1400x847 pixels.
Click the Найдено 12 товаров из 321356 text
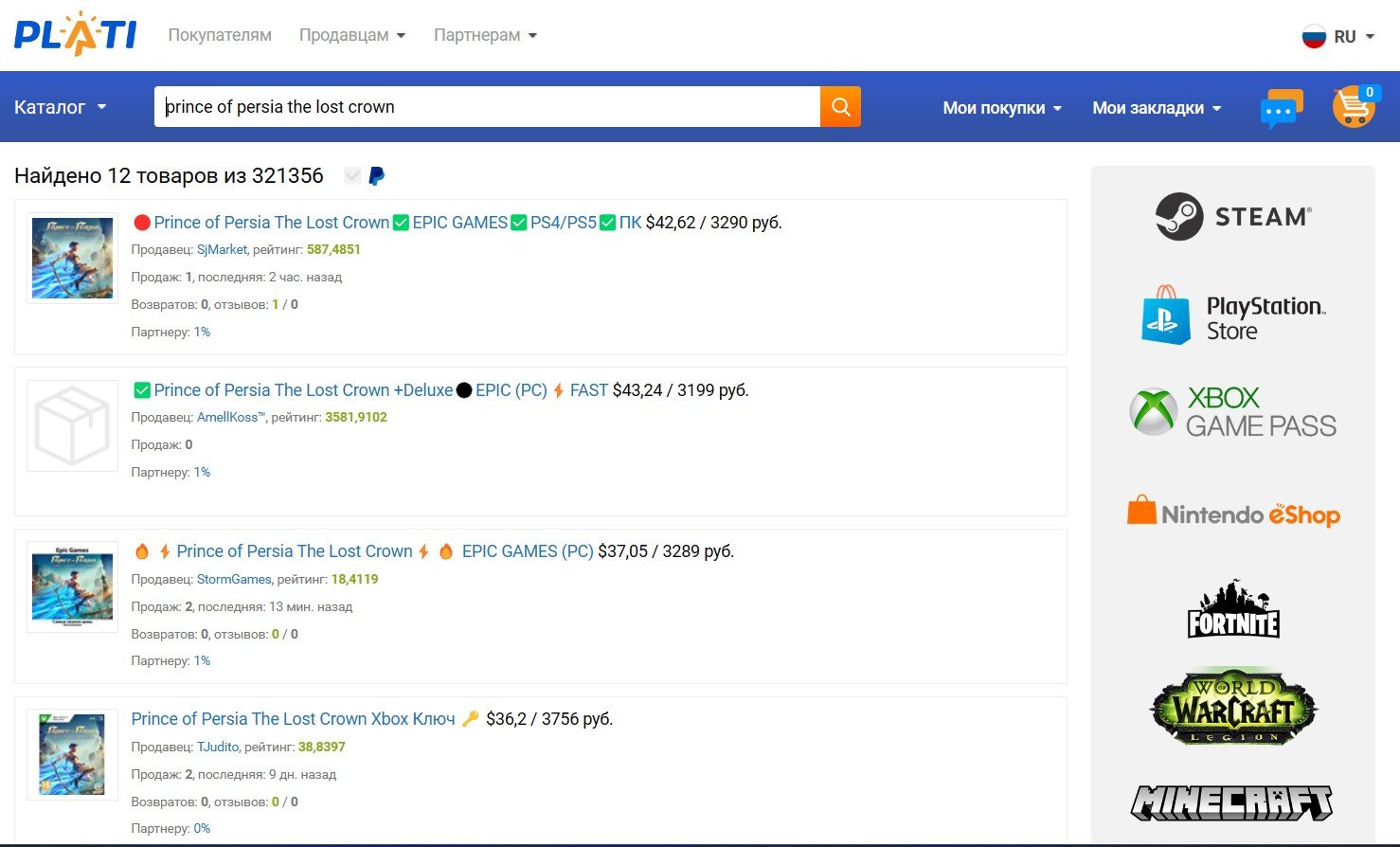coord(169,176)
